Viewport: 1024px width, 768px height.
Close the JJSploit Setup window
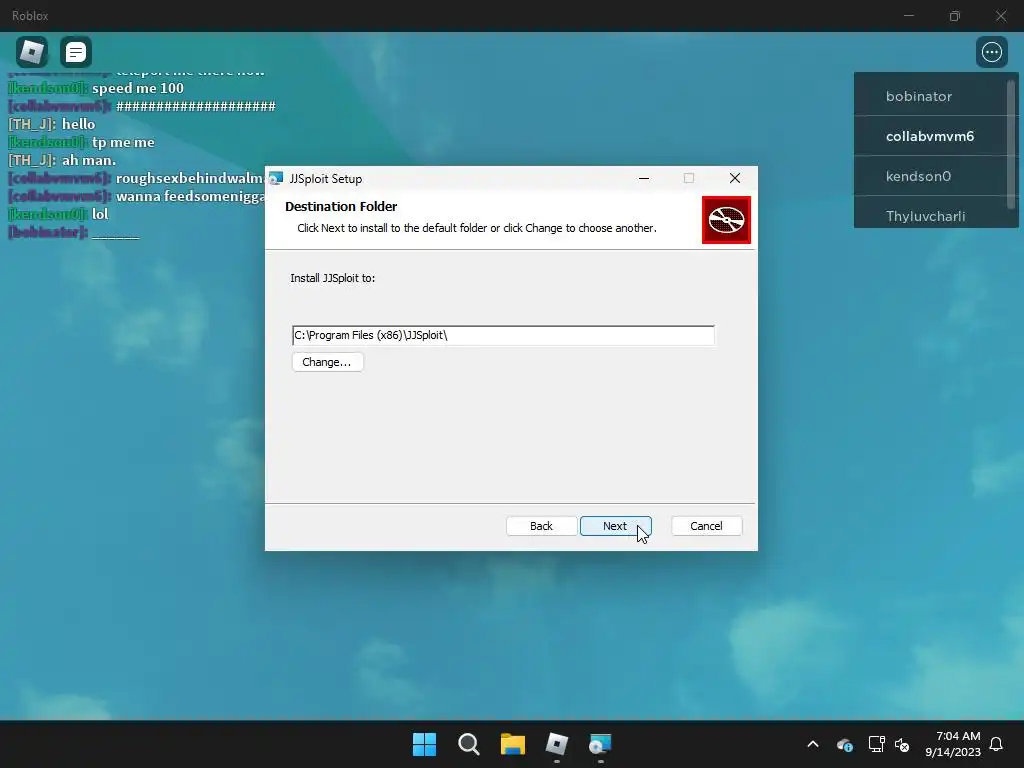coord(735,178)
